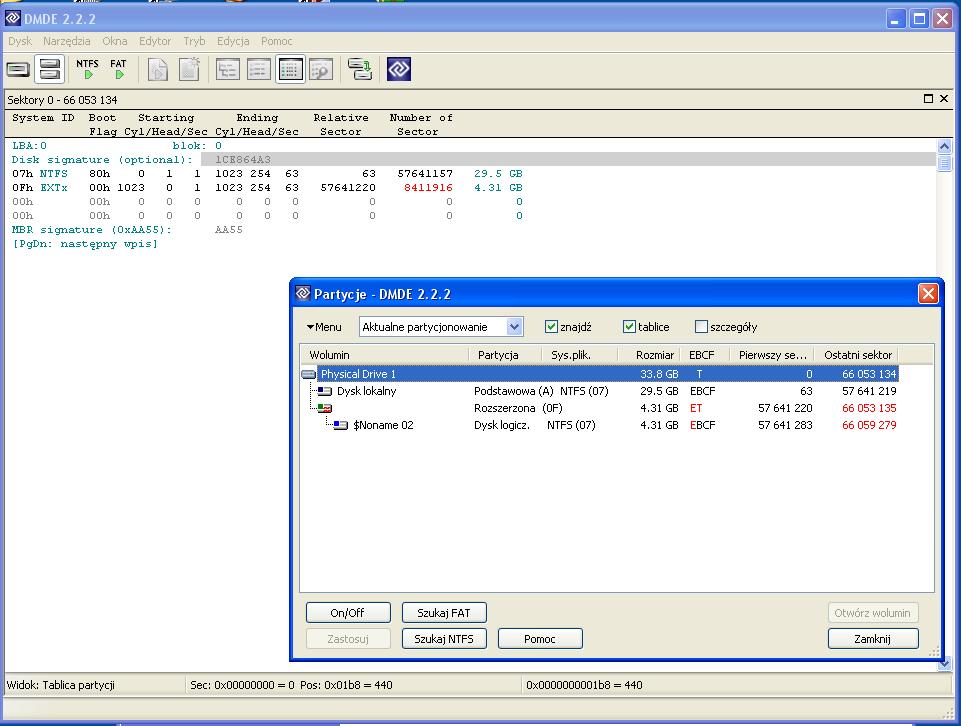Click the MBR signature value AA55
This screenshot has height=726, width=961.
[x=229, y=230]
